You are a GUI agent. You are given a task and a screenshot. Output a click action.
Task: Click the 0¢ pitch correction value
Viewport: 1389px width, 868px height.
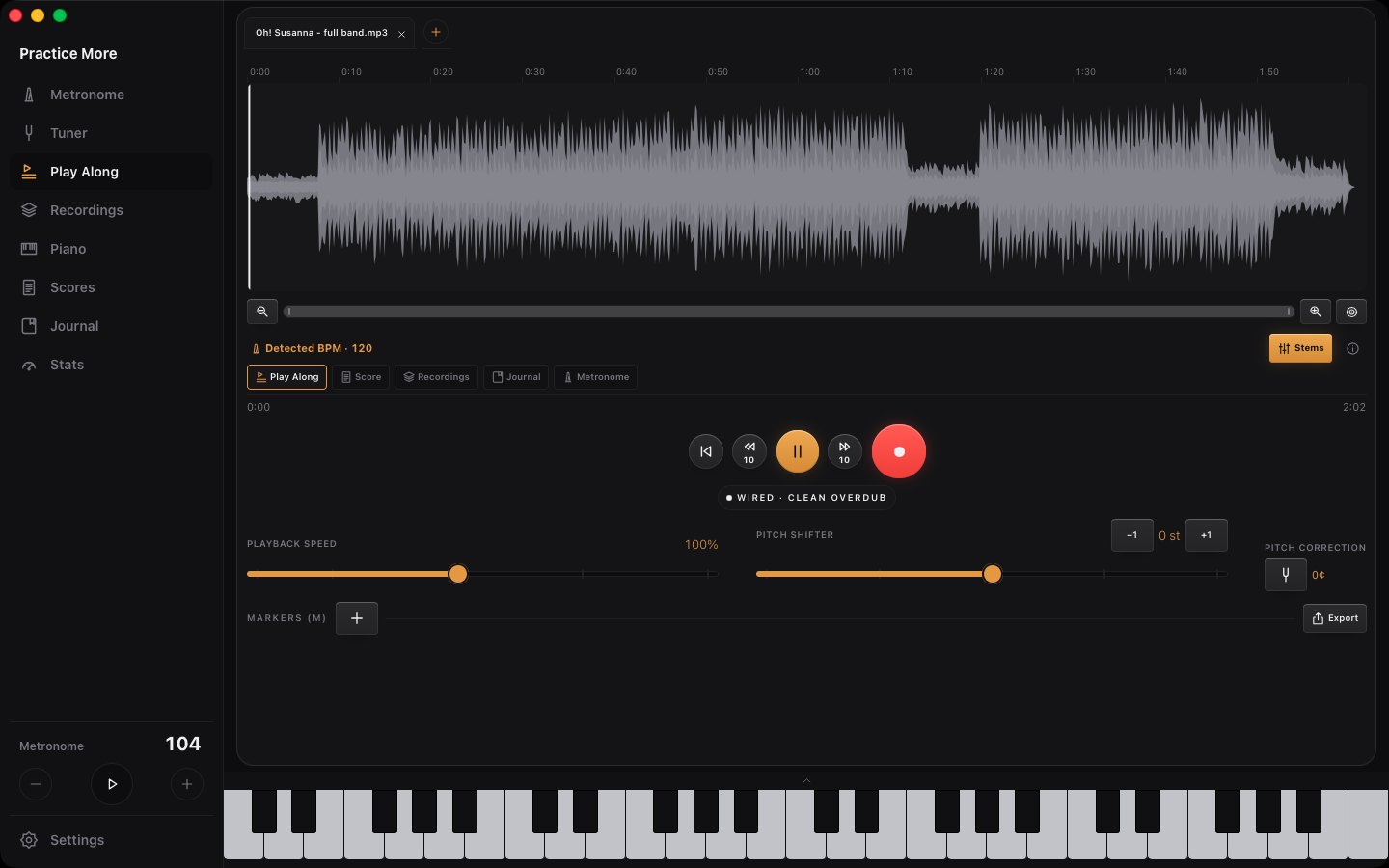pyautogui.click(x=1319, y=575)
